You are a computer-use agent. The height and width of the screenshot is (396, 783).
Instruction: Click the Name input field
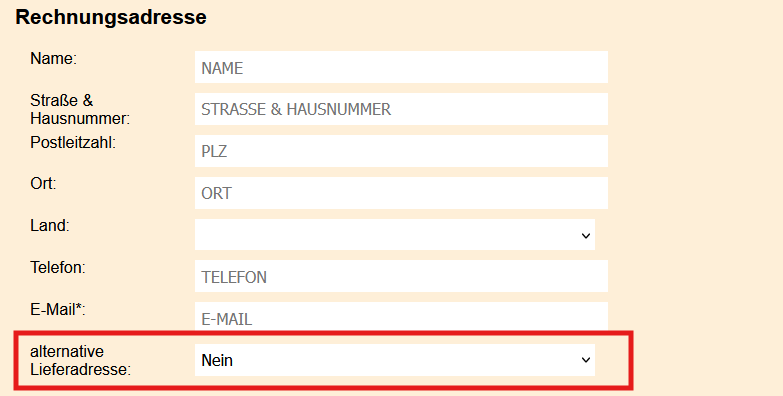[401, 67]
